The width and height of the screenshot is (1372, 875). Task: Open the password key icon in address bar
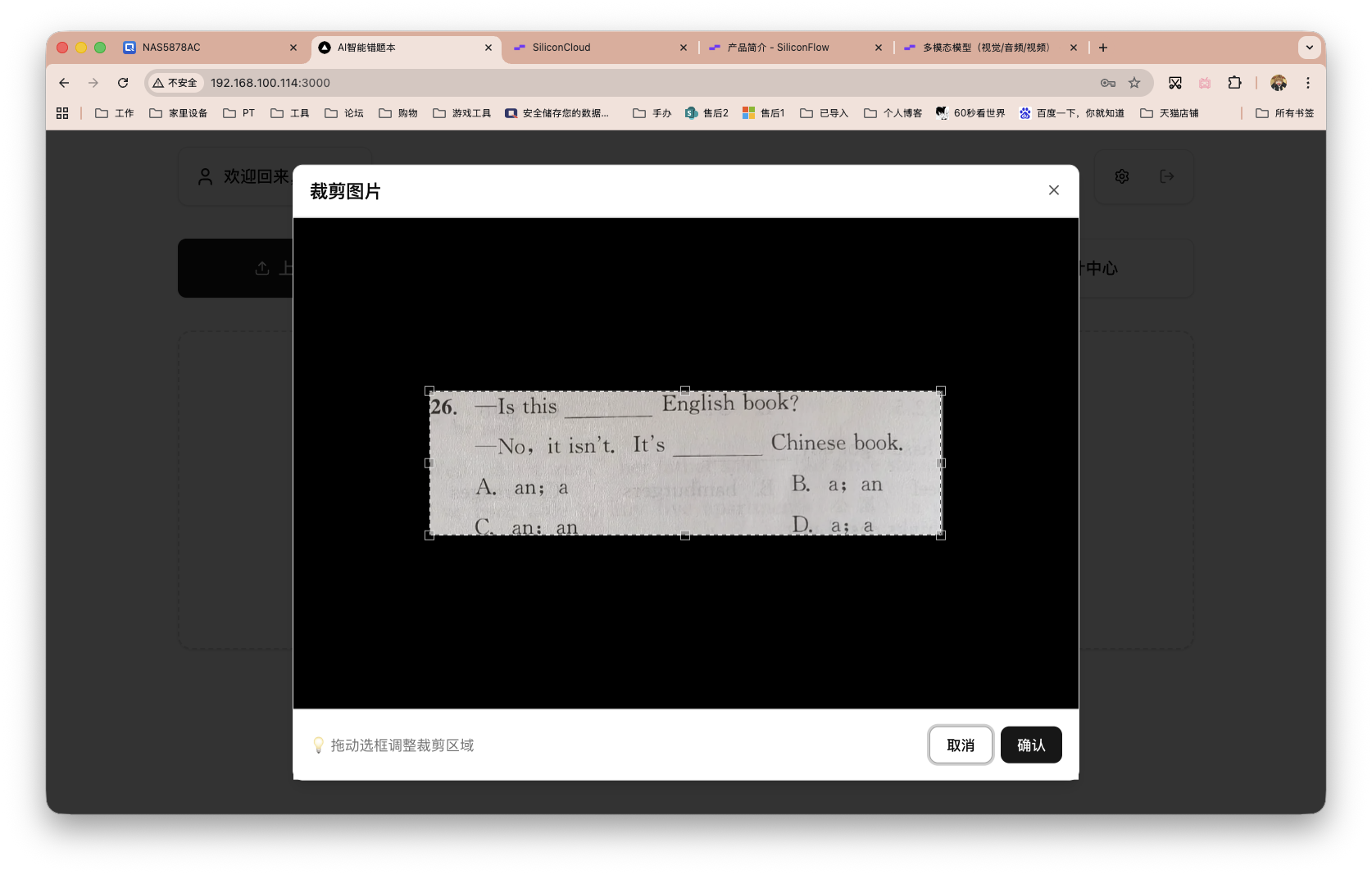pyautogui.click(x=1108, y=83)
